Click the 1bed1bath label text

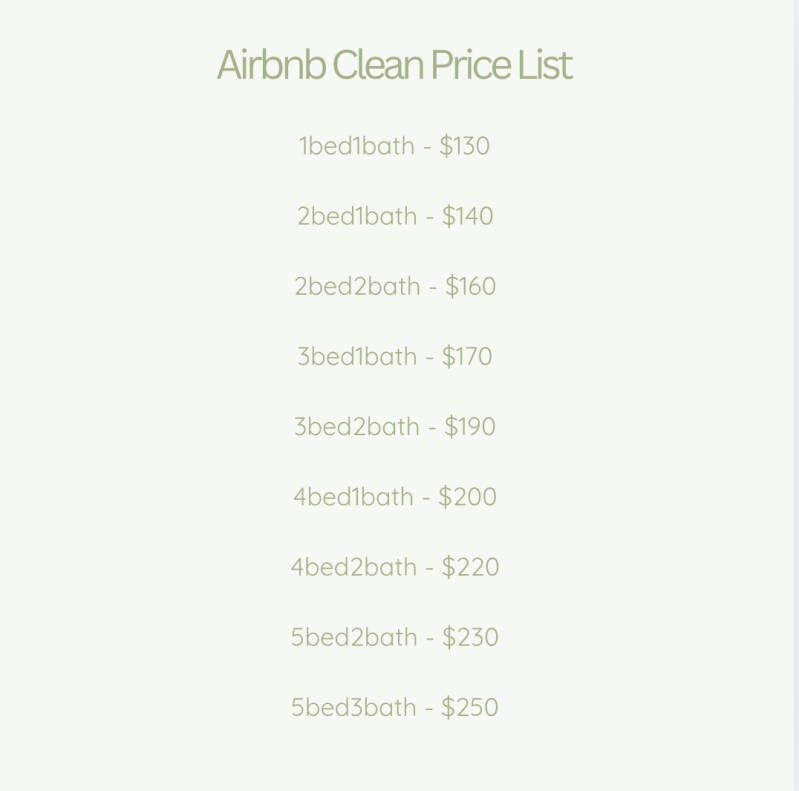[356, 146]
